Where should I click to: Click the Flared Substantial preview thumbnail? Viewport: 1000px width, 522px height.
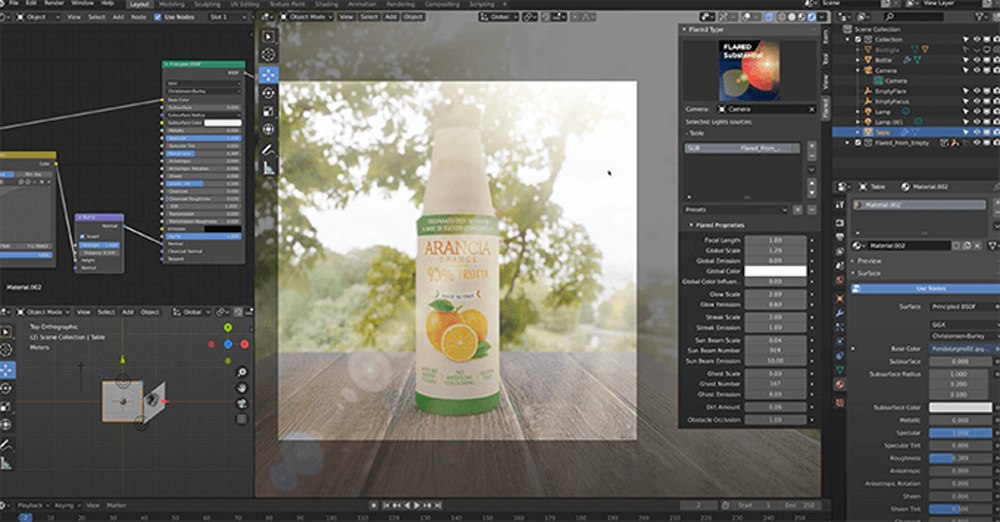click(749, 71)
